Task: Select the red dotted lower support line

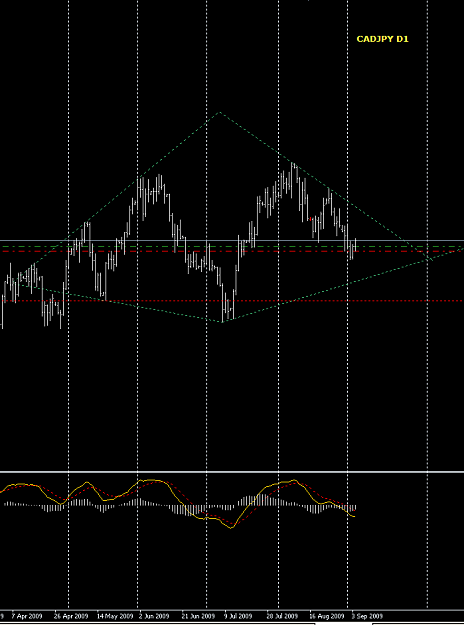Action: click(232, 301)
